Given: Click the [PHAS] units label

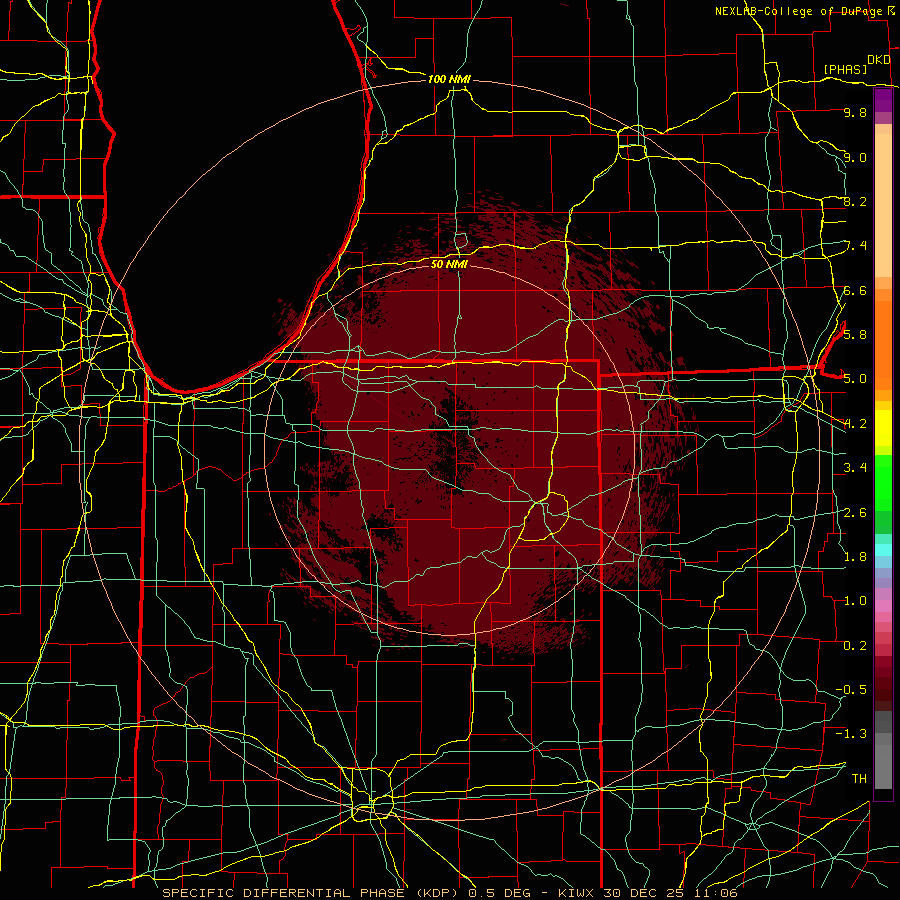Looking at the screenshot, I should (x=845, y=70).
